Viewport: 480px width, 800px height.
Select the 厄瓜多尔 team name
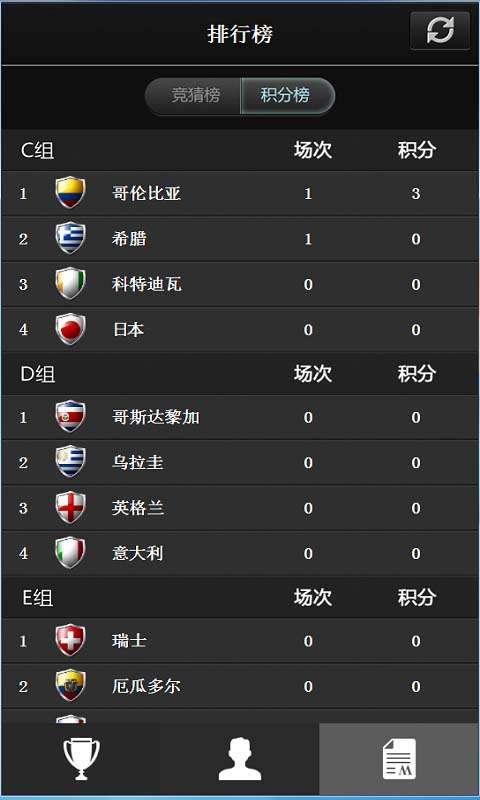(x=146, y=686)
